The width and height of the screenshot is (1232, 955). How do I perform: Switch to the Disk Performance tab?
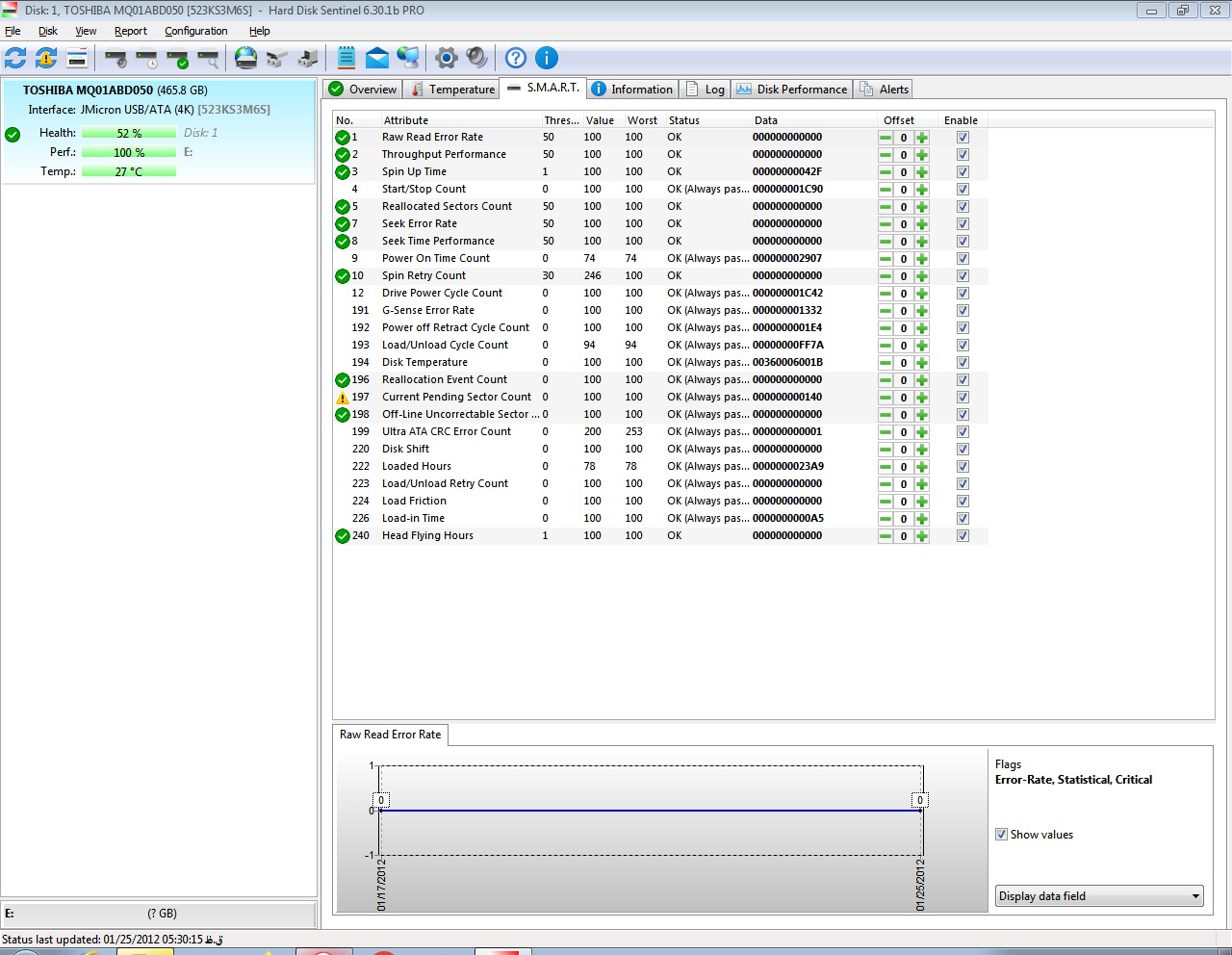[x=792, y=90]
